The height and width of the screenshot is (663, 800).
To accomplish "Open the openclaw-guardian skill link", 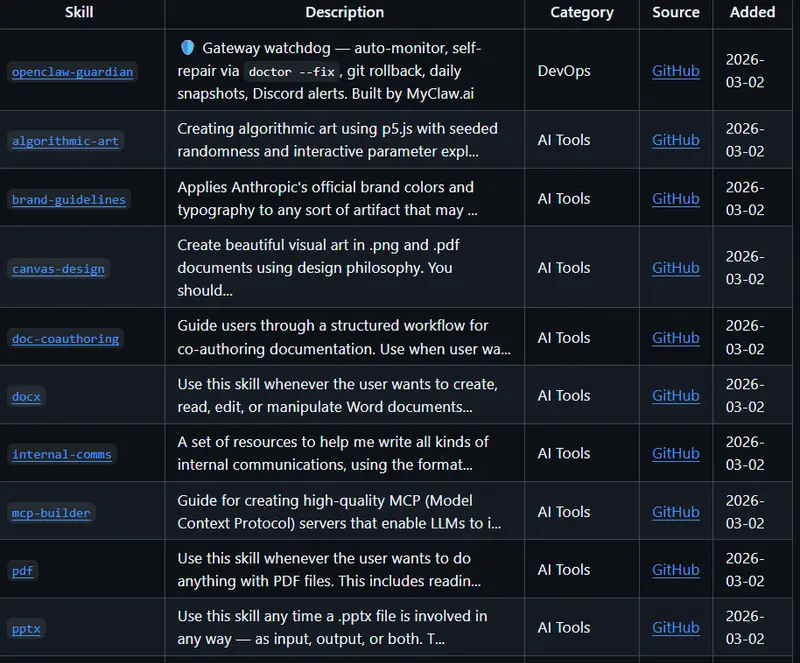I will (x=72, y=72).
